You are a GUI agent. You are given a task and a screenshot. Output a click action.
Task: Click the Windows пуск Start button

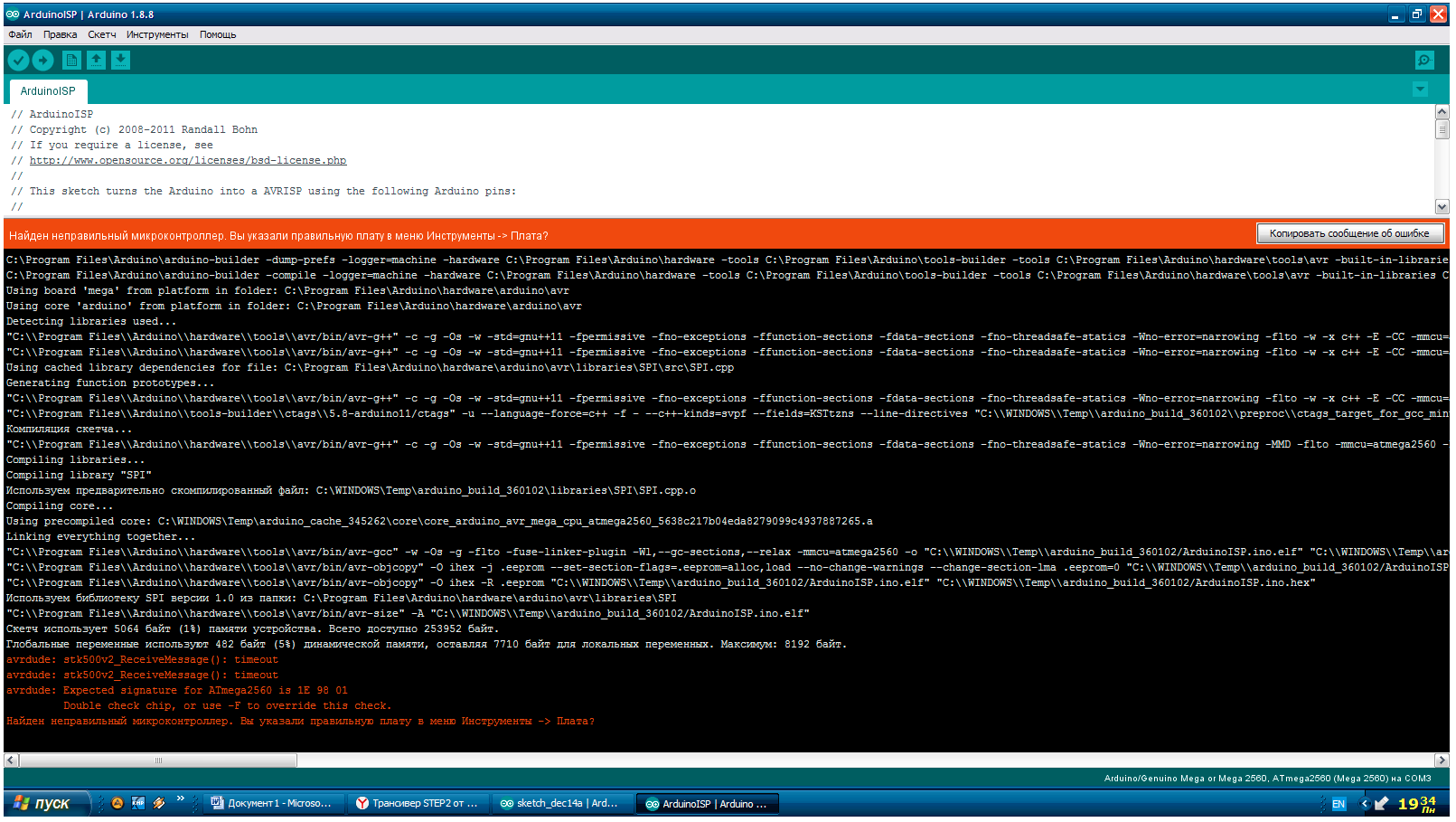(47, 803)
